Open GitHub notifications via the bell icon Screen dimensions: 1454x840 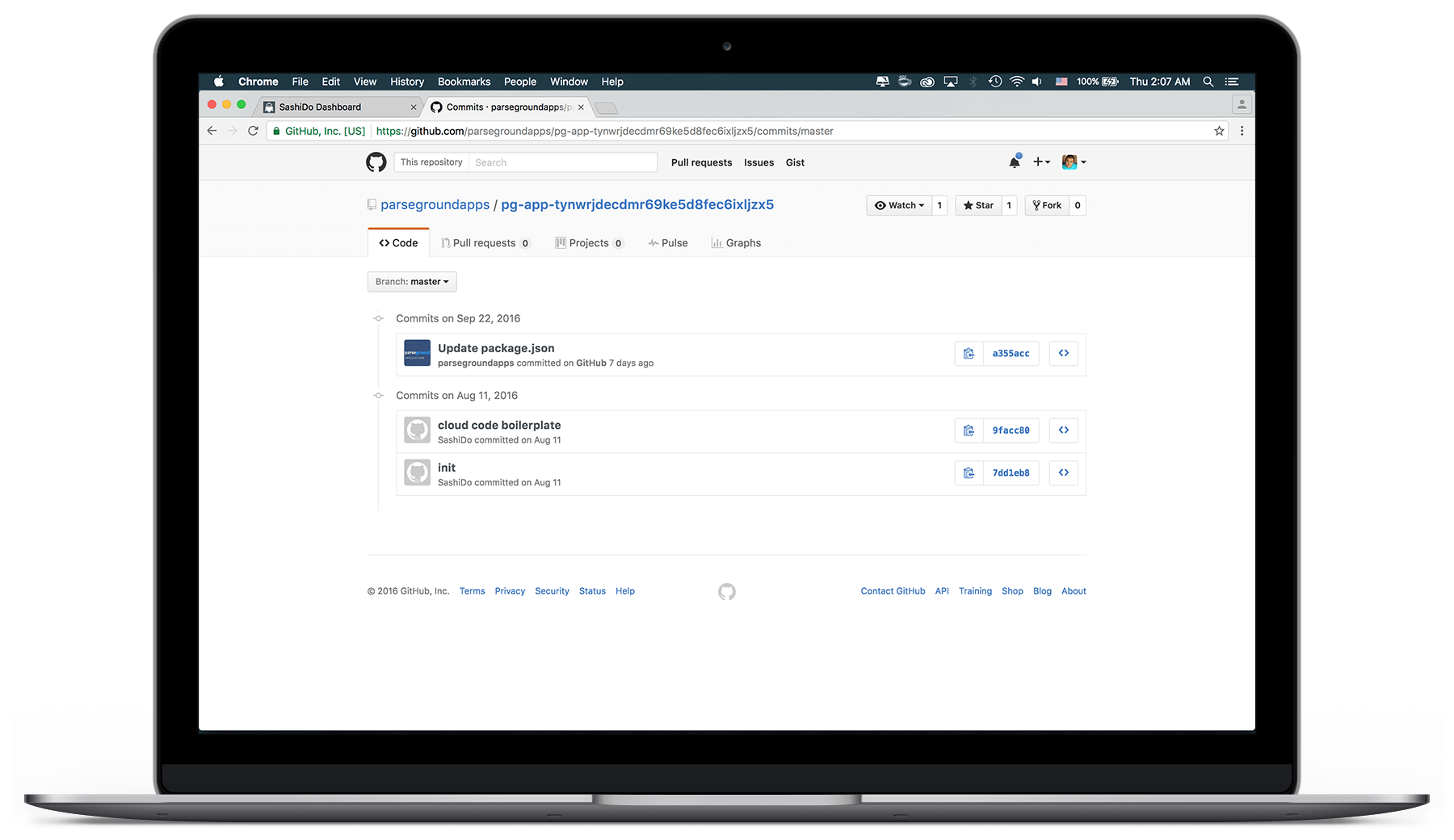[1015, 162]
